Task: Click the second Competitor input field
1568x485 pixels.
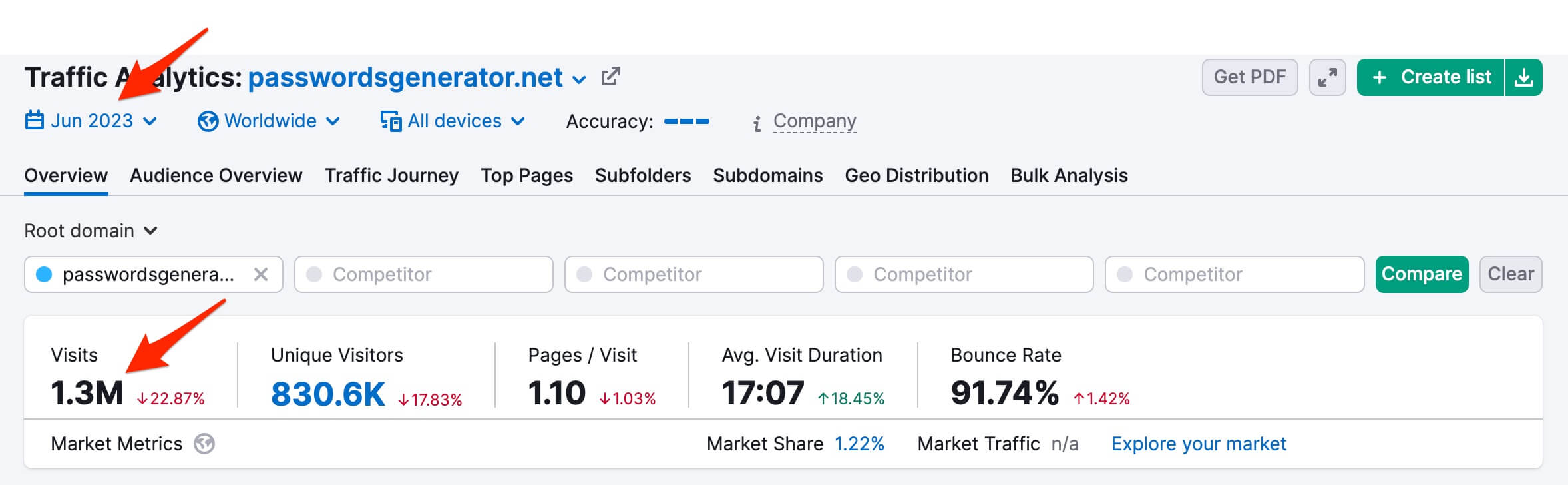Action: click(694, 274)
